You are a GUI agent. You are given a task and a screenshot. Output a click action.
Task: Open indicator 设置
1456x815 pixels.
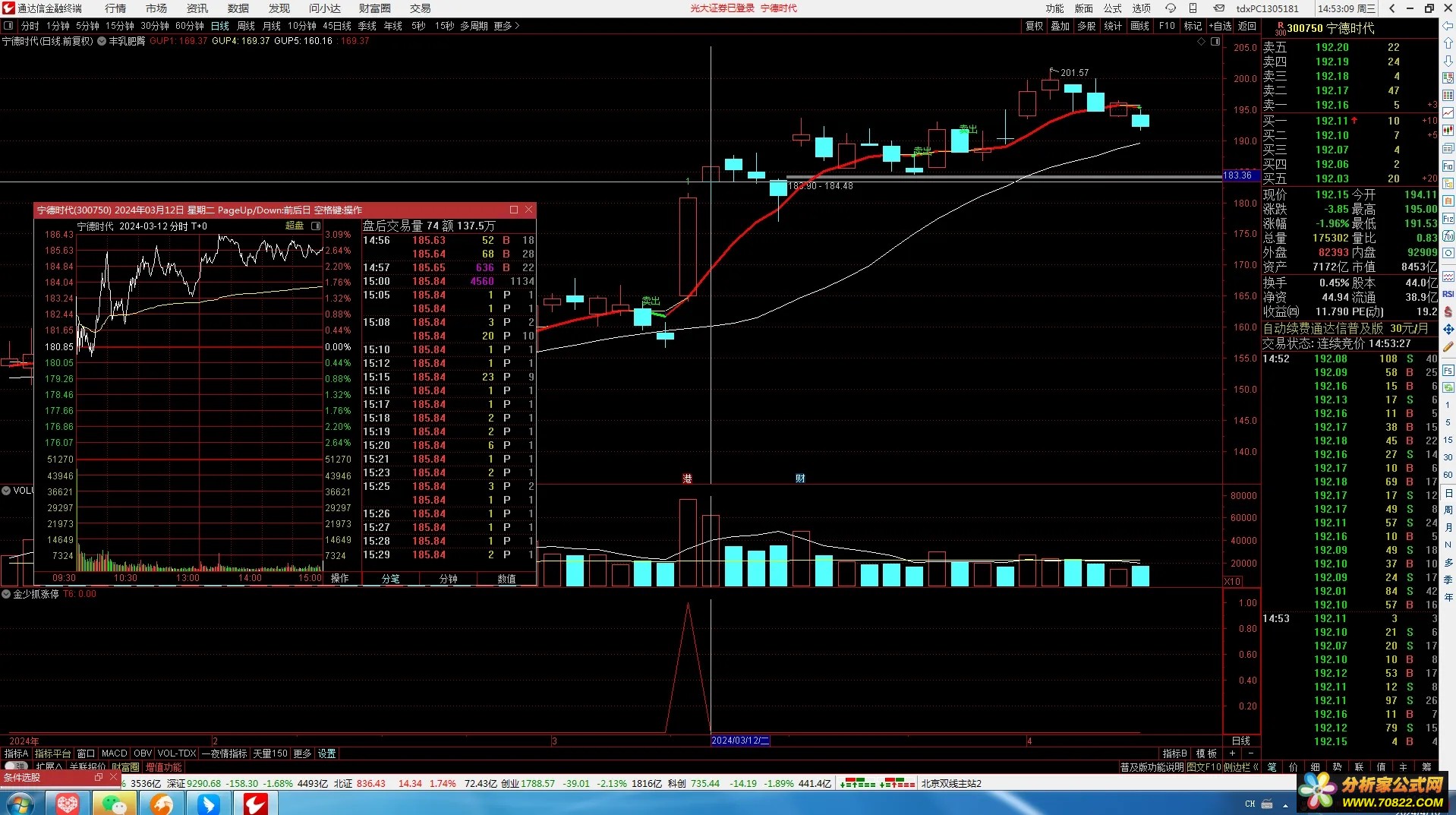click(x=326, y=753)
